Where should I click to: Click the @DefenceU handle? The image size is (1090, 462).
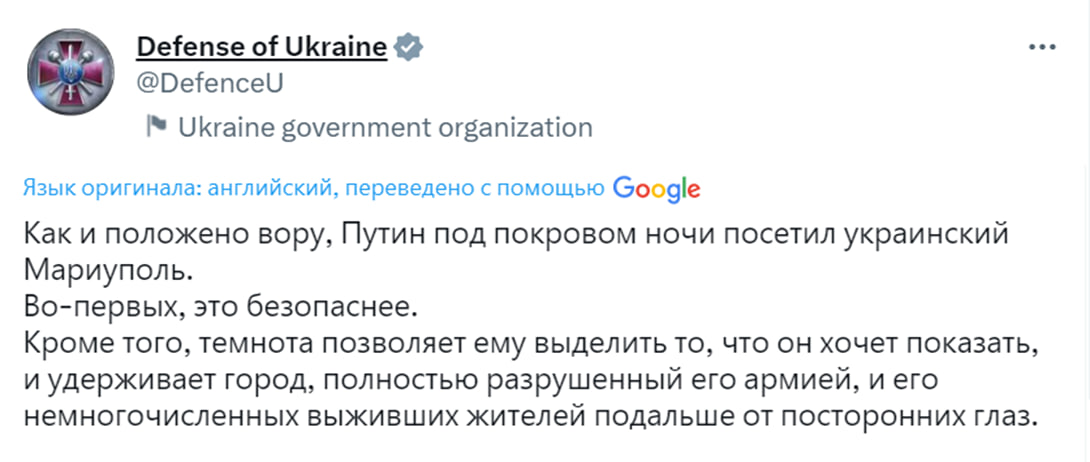coord(210,83)
